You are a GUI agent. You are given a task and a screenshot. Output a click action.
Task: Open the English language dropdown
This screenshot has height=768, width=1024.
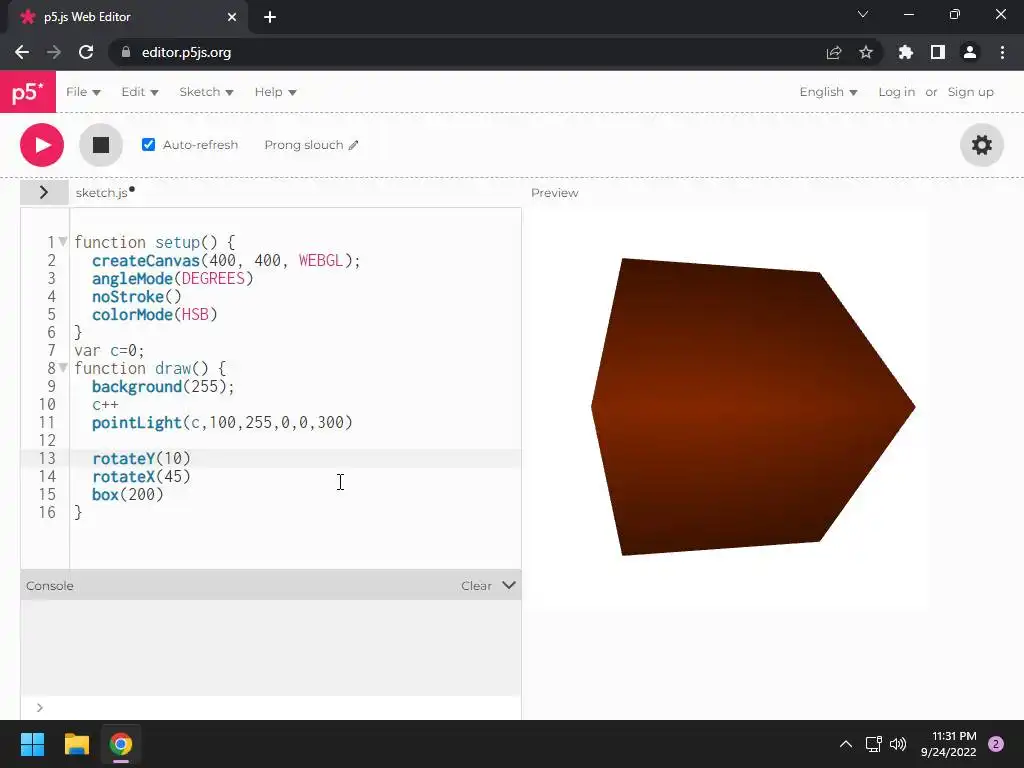828,92
